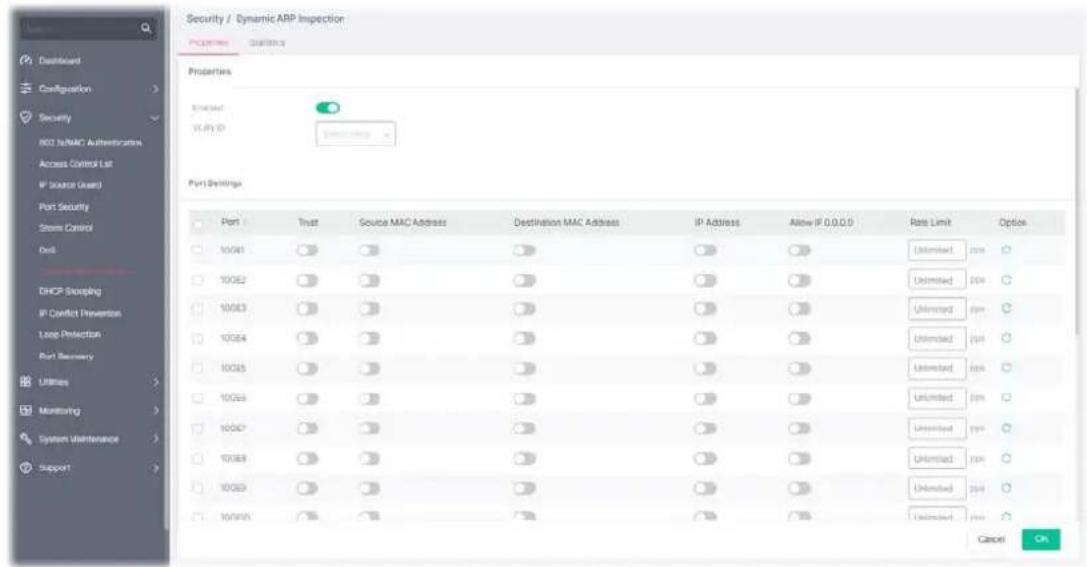Enable Source MAC Address check for 10GE2
This screenshot has width=1087, height=567.
click(369, 280)
